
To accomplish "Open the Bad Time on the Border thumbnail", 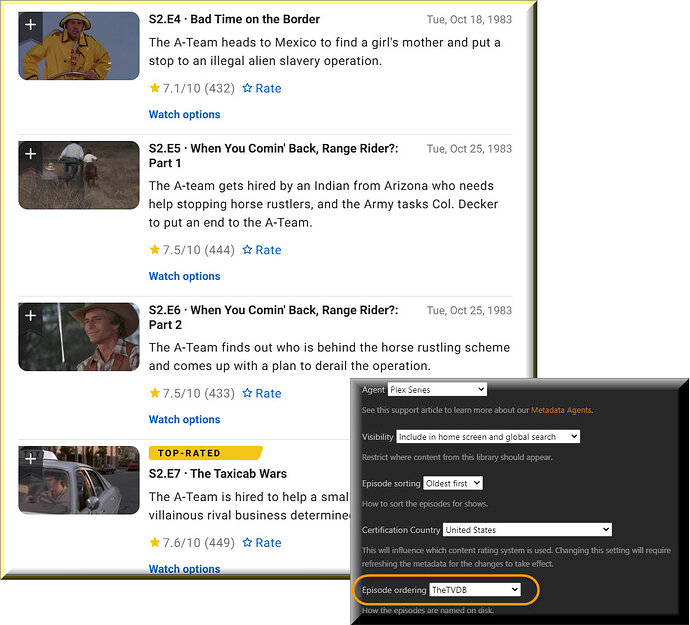I will pos(79,46).
